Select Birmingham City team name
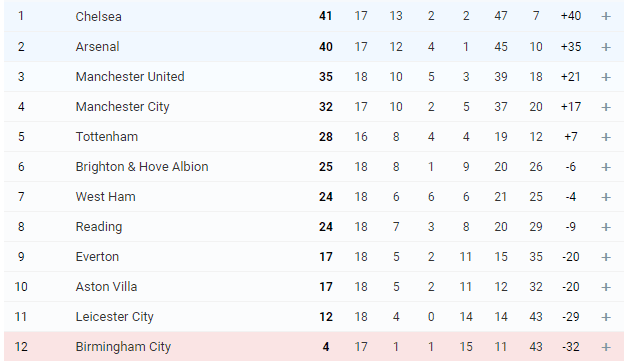 (123, 347)
